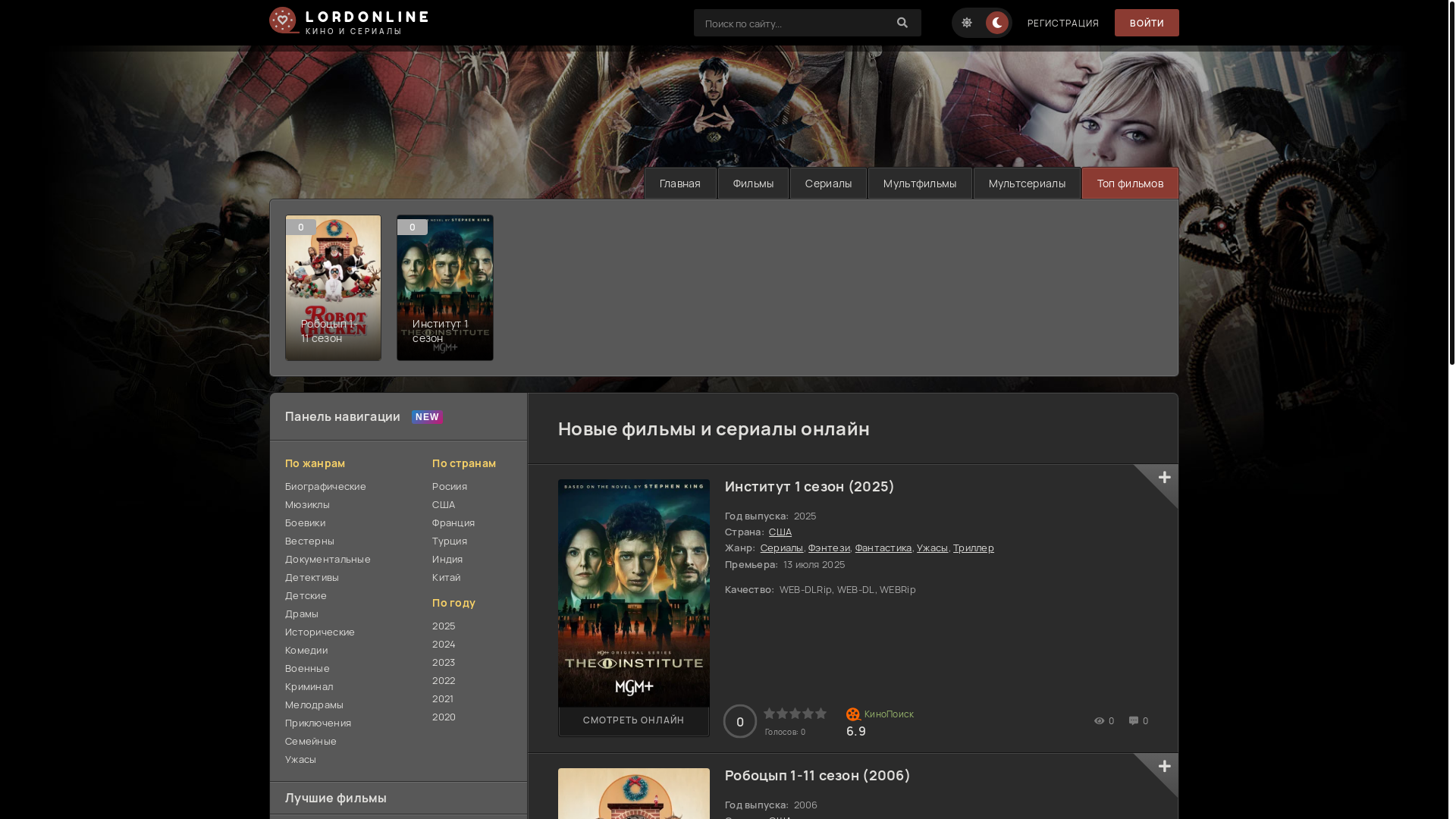Click the search magnifier icon
This screenshot has width=1456, height=819.
click(902, 23)
